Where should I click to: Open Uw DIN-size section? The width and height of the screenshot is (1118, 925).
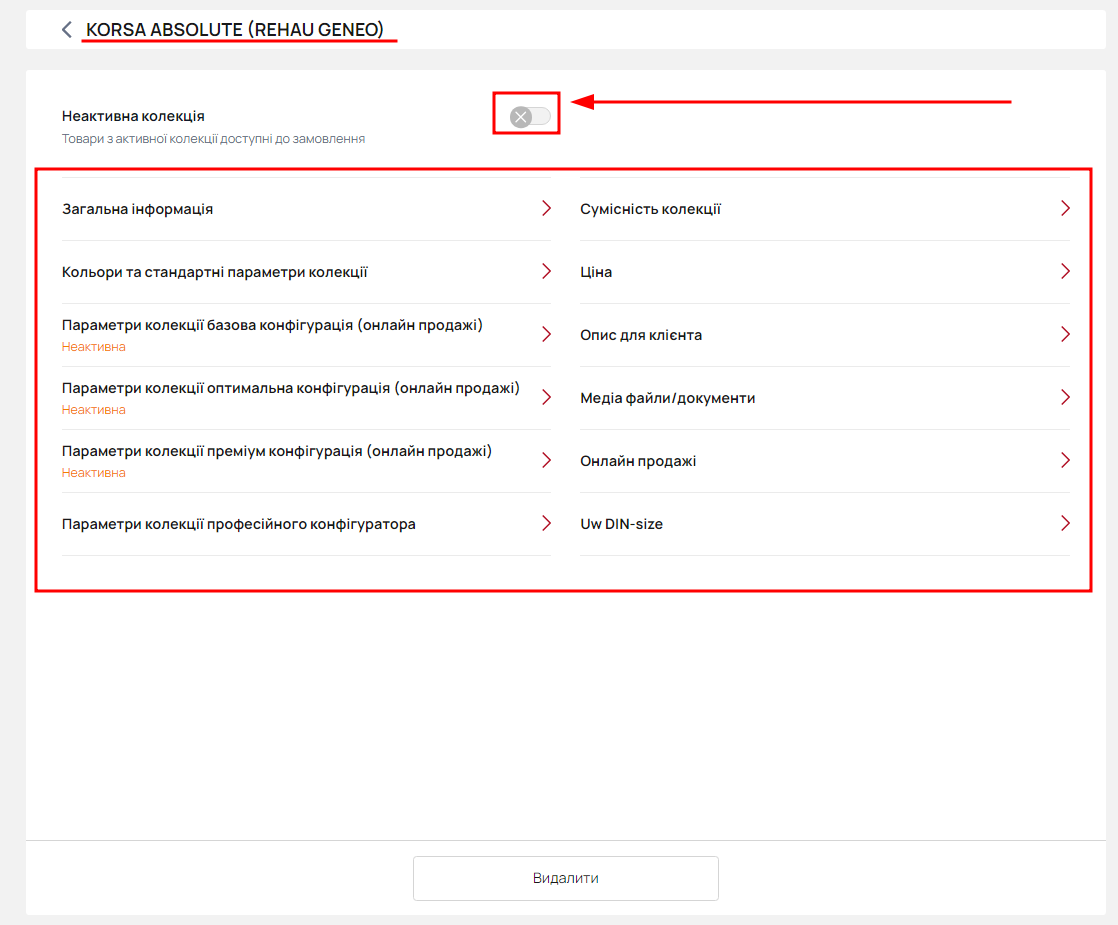pos(825,523)
